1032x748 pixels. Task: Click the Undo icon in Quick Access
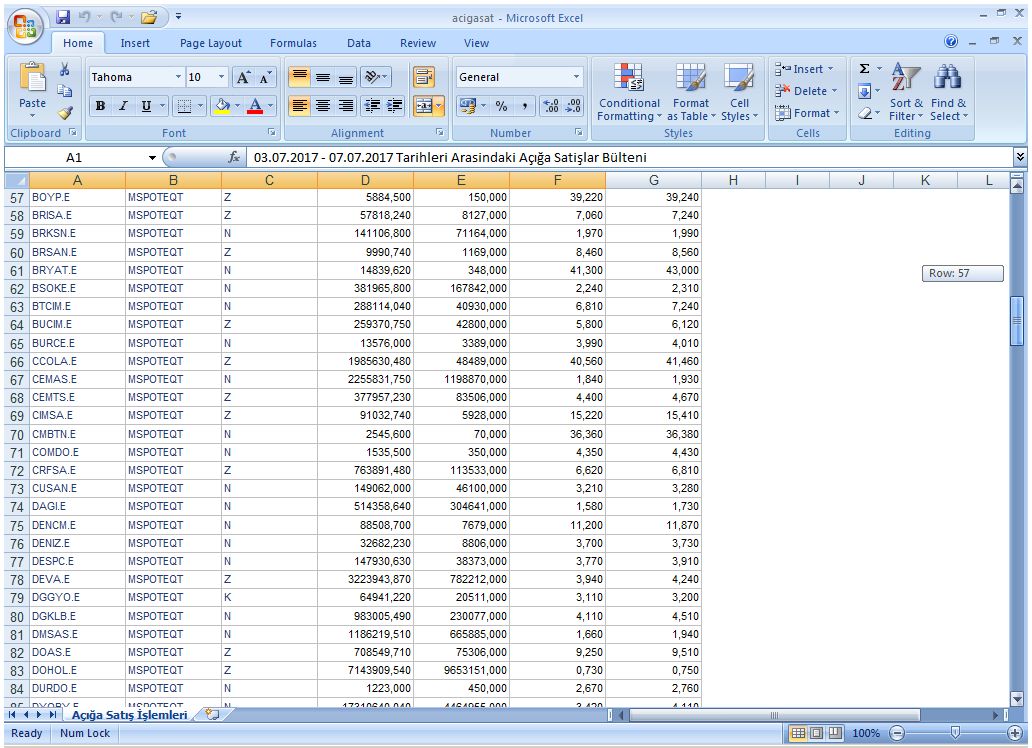(x=85, y=17)
